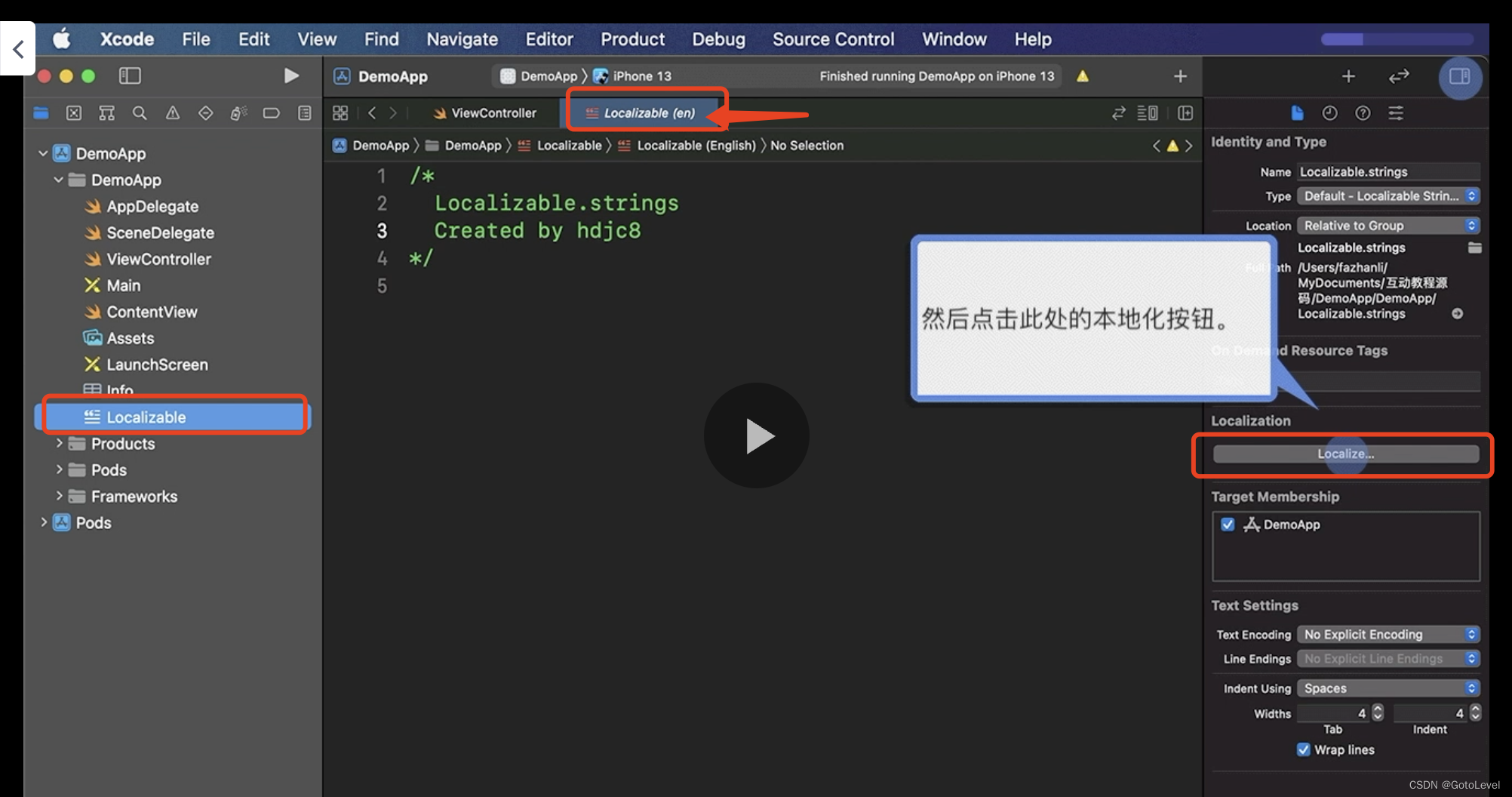The width and height of the screenshot is (1512, 797).
Task: Click the yellow warning triangle in the status bar
Action: coord(1083,75)
